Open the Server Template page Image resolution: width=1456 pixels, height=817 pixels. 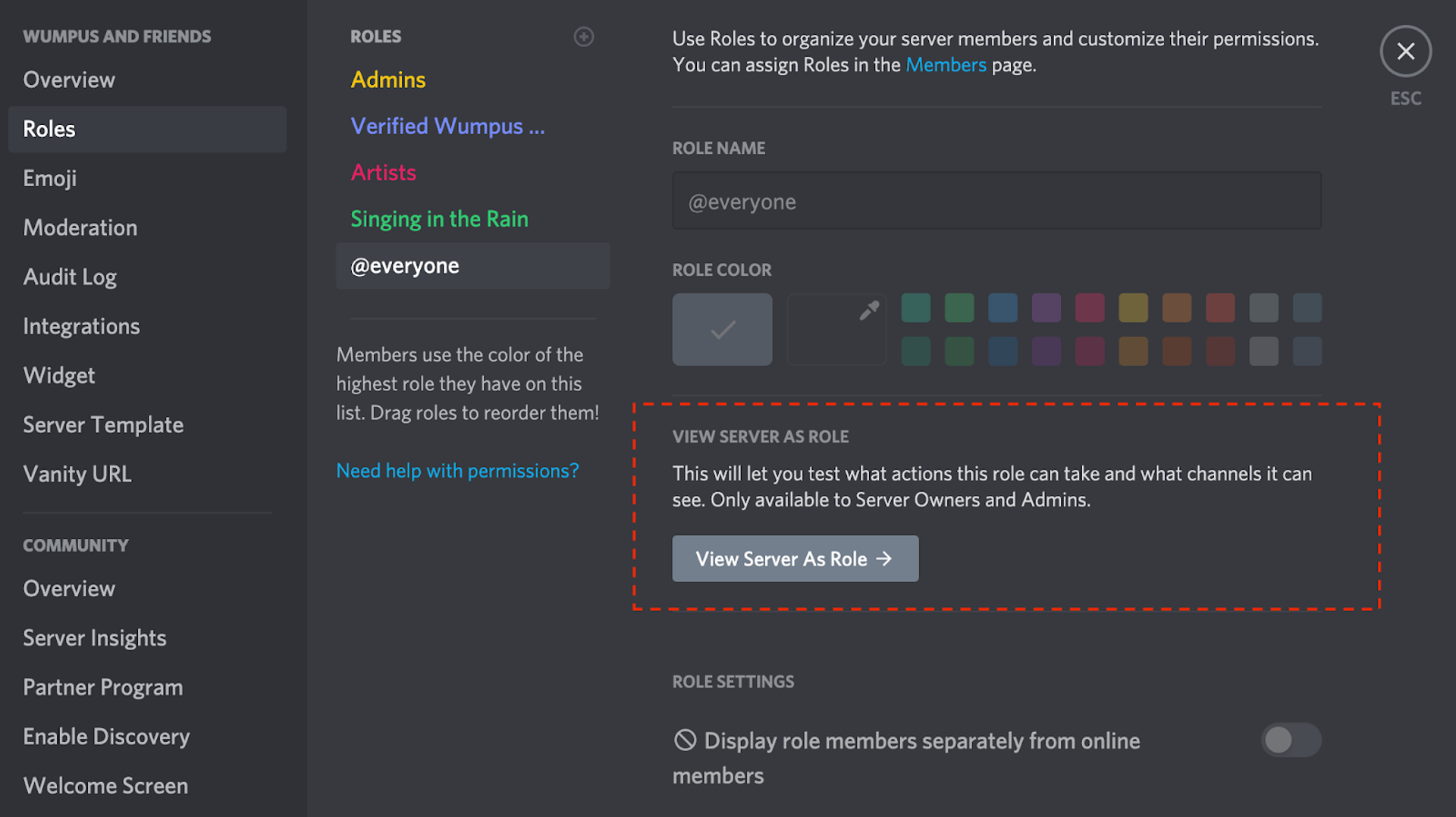coord(103,424)
